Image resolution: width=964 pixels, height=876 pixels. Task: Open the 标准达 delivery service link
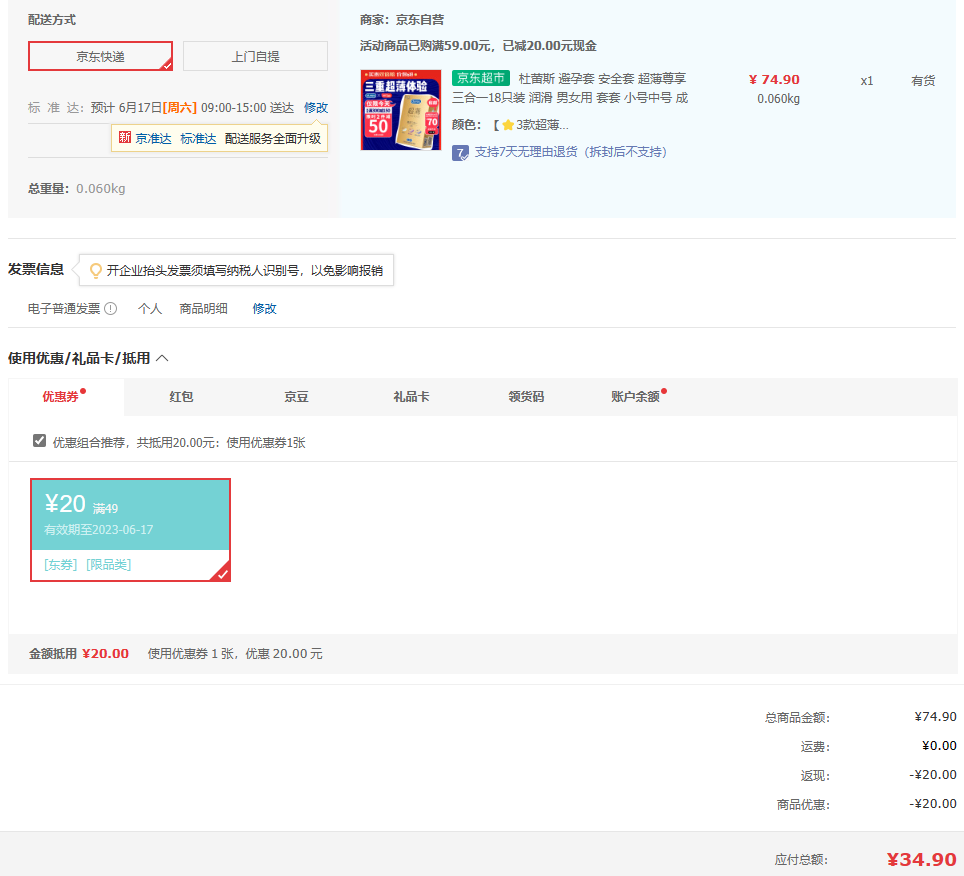pos(198,139)
